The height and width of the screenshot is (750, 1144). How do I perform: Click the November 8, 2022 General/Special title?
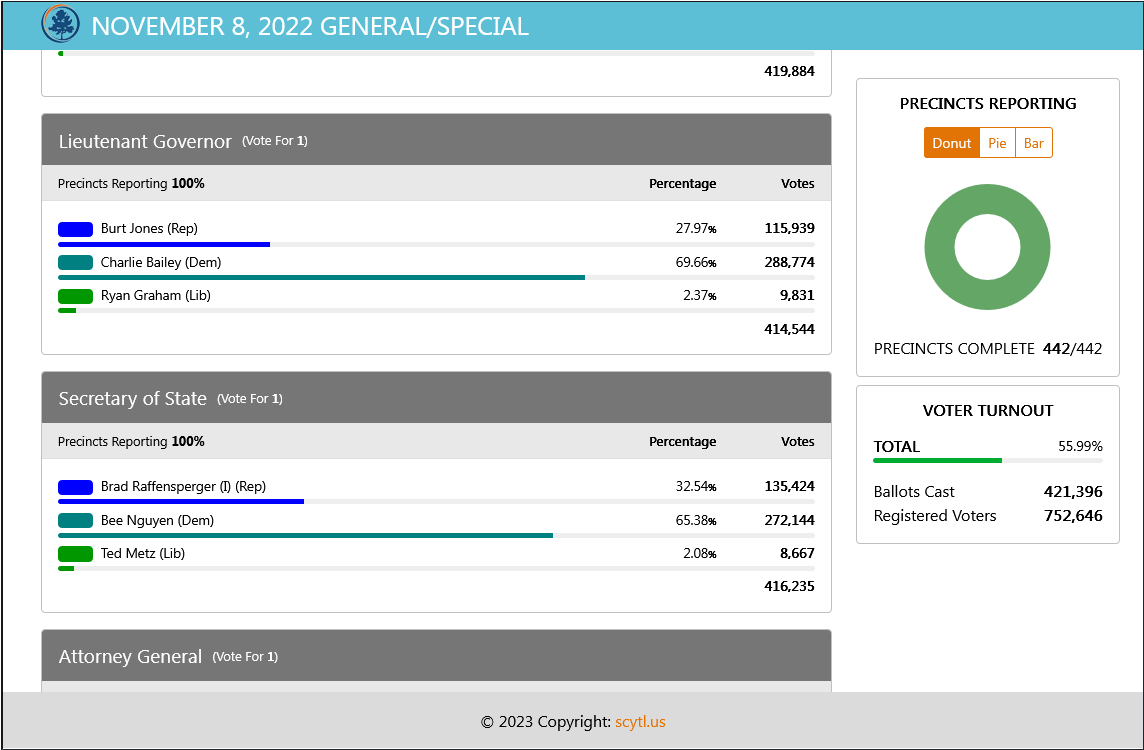click(310, 26)
